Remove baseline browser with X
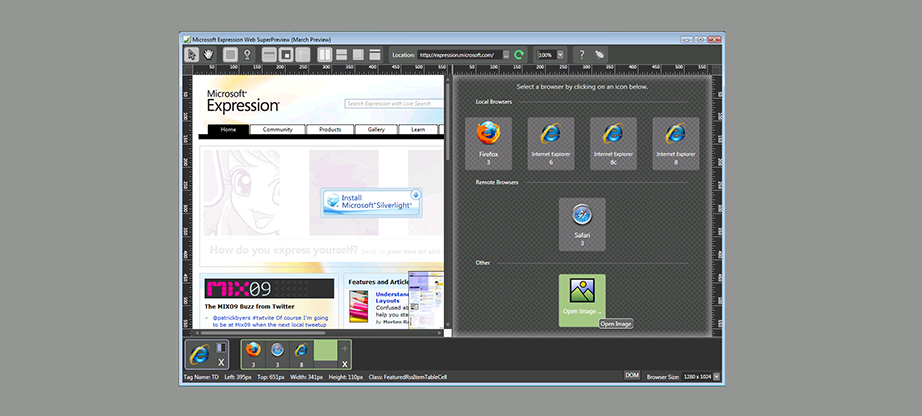Screen dimensions: 922x416 point(221,363)
